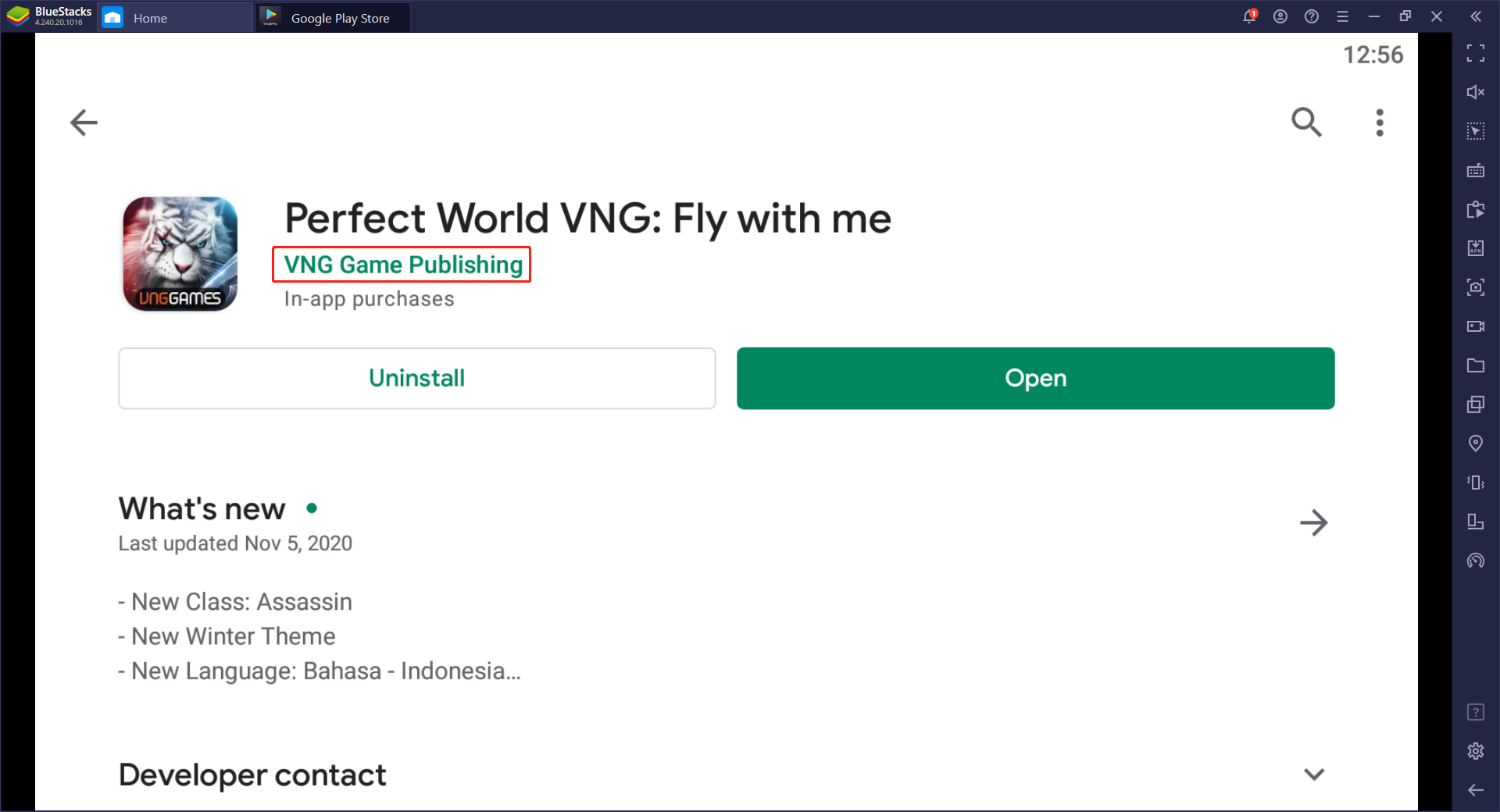Open BlueStacks help question icon
Viewport: 1500px width, 812px height.
pyautogui.click(x=1312, y=16)
